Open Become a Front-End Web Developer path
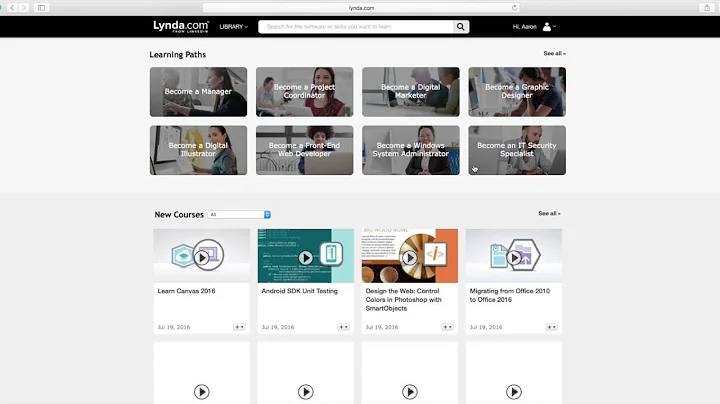720x404 pixels. tap(304, 150)
